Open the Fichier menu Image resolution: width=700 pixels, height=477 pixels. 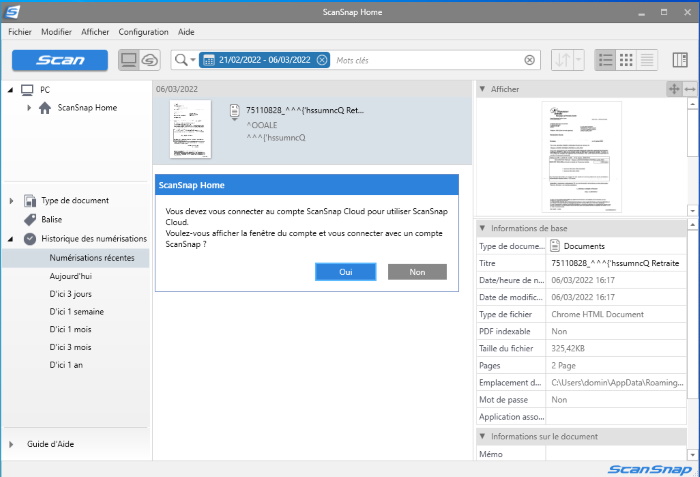click(x=20, y=32)
